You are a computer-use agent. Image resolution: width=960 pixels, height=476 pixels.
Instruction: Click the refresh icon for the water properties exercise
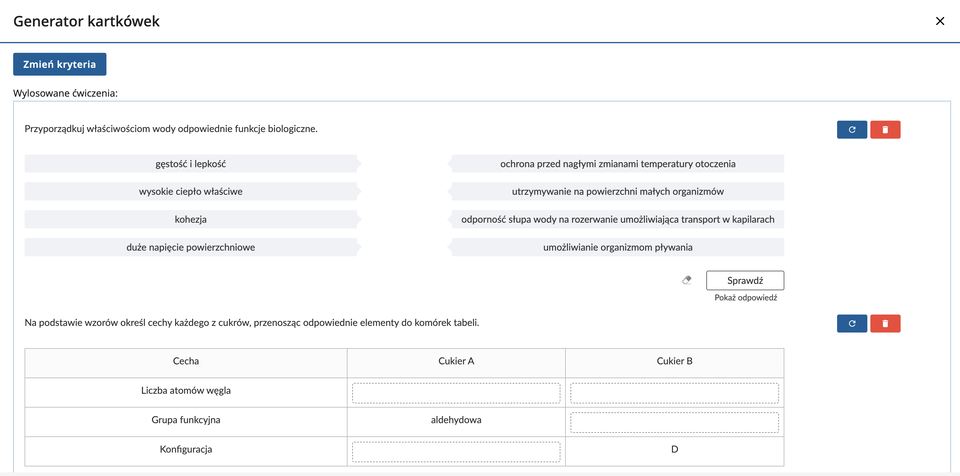tap(852, 129)
